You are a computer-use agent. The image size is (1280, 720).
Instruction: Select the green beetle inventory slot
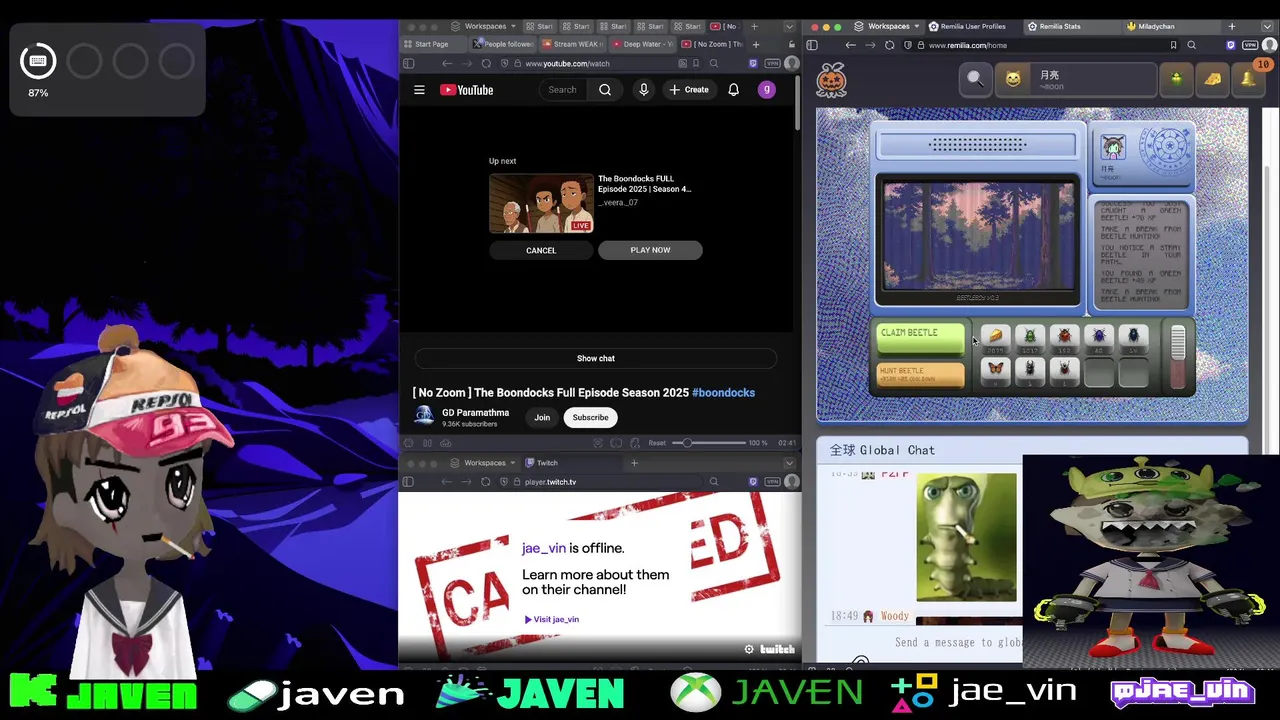pyautogui.click(x=1030, y=337)
